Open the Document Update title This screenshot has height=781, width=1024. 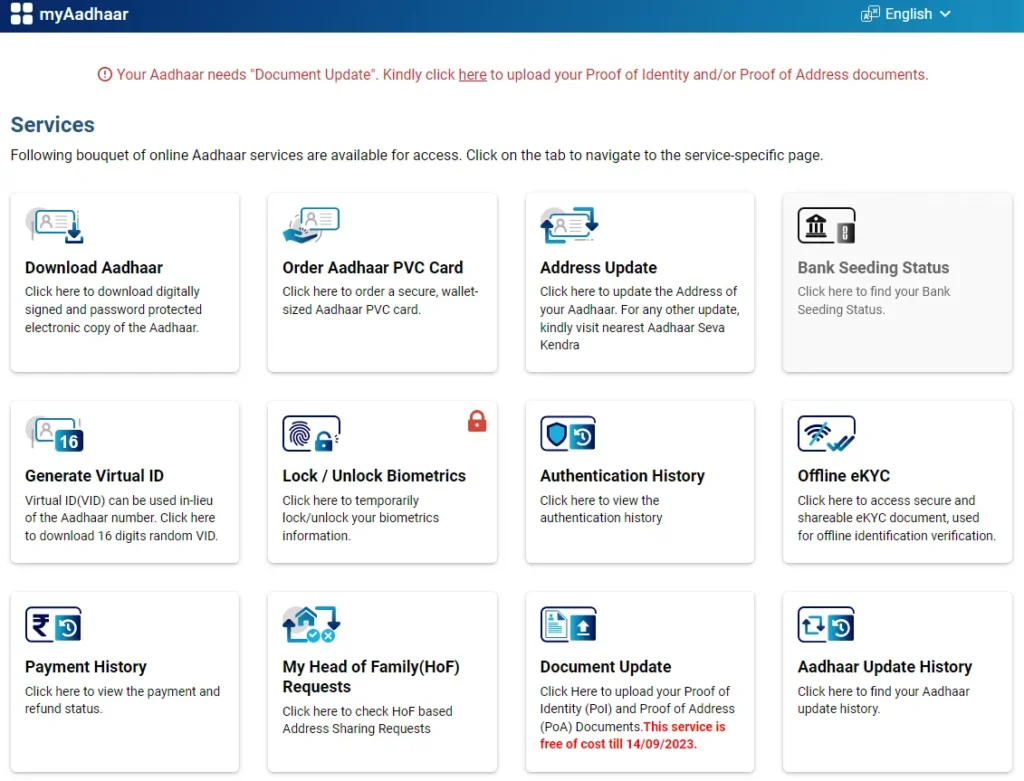[605, 667]
